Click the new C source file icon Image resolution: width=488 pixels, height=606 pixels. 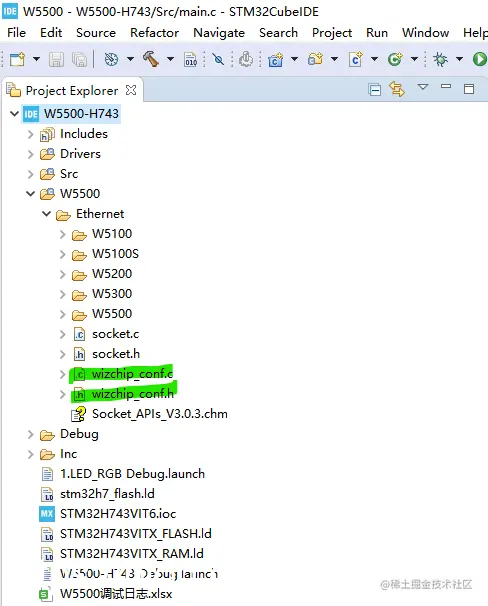click(355, 60)
